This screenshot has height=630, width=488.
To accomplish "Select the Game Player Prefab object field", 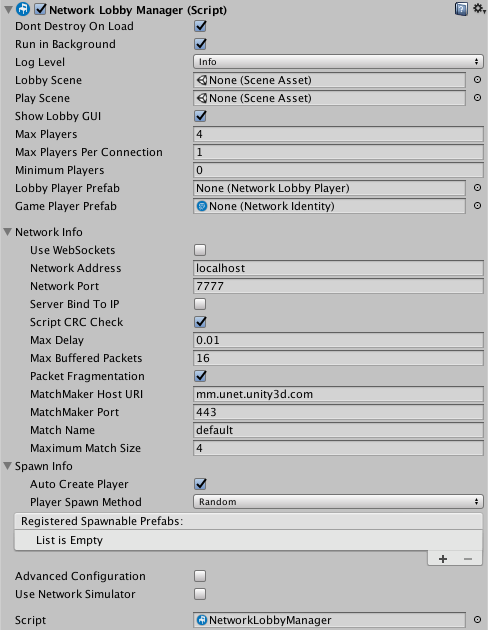I will pos(329,206).
